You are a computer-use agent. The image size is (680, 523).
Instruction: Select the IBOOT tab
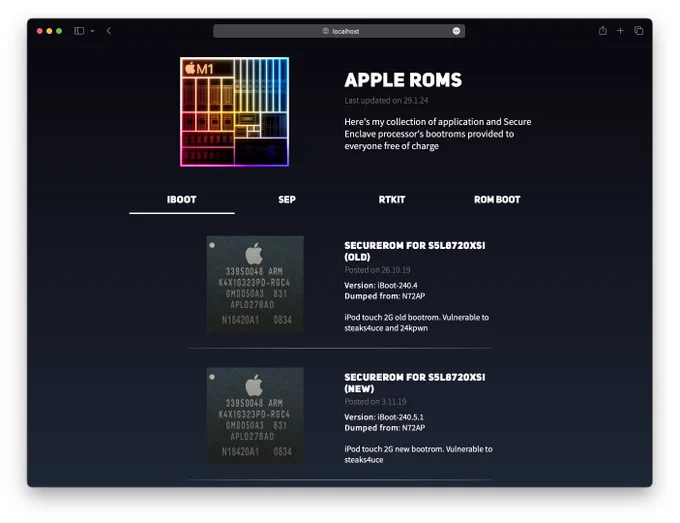[x=182, y=199]
